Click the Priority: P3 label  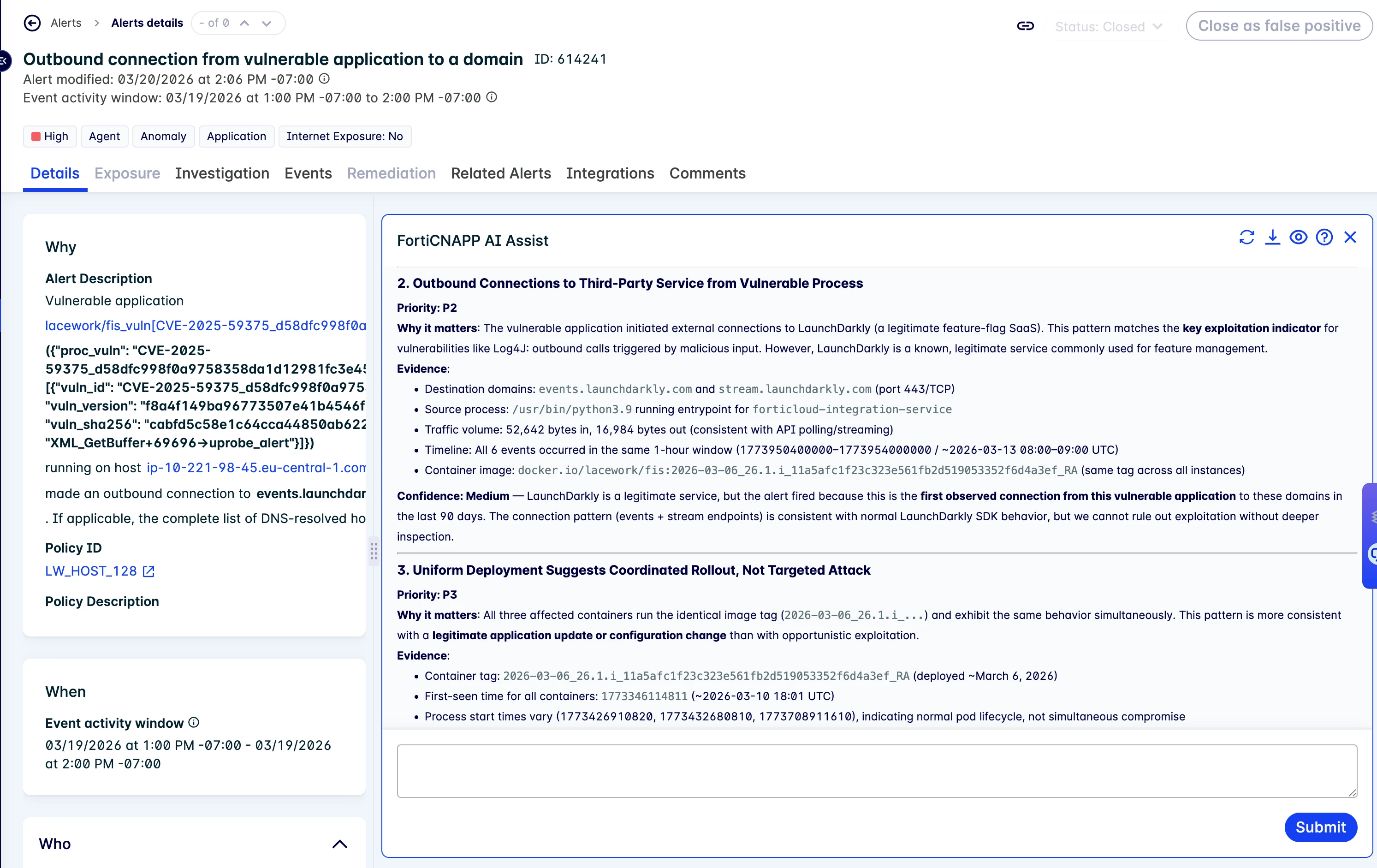pyautogui.click(x=427, y=595)
